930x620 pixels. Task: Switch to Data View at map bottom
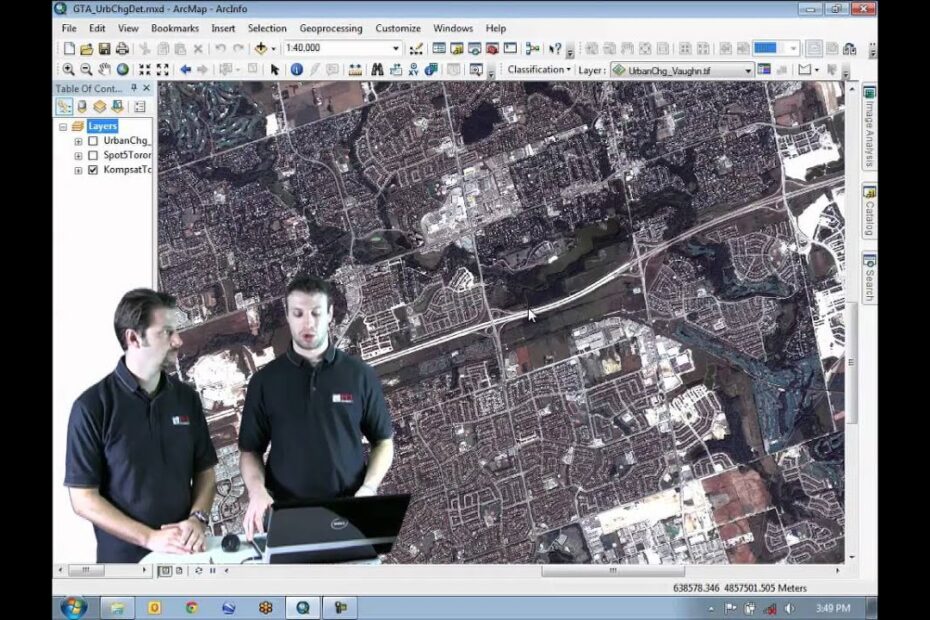165,571
